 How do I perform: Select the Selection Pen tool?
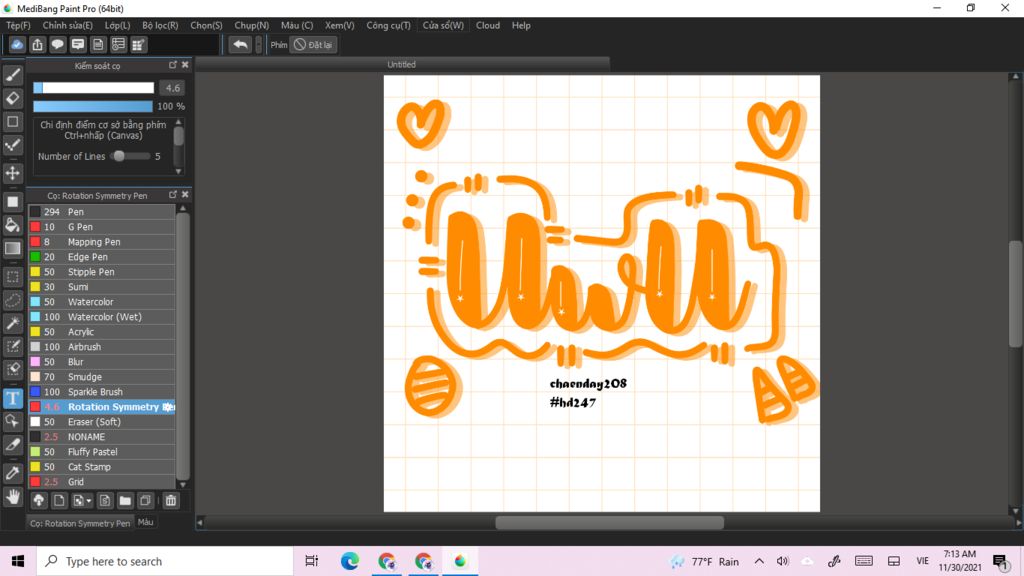12,346
